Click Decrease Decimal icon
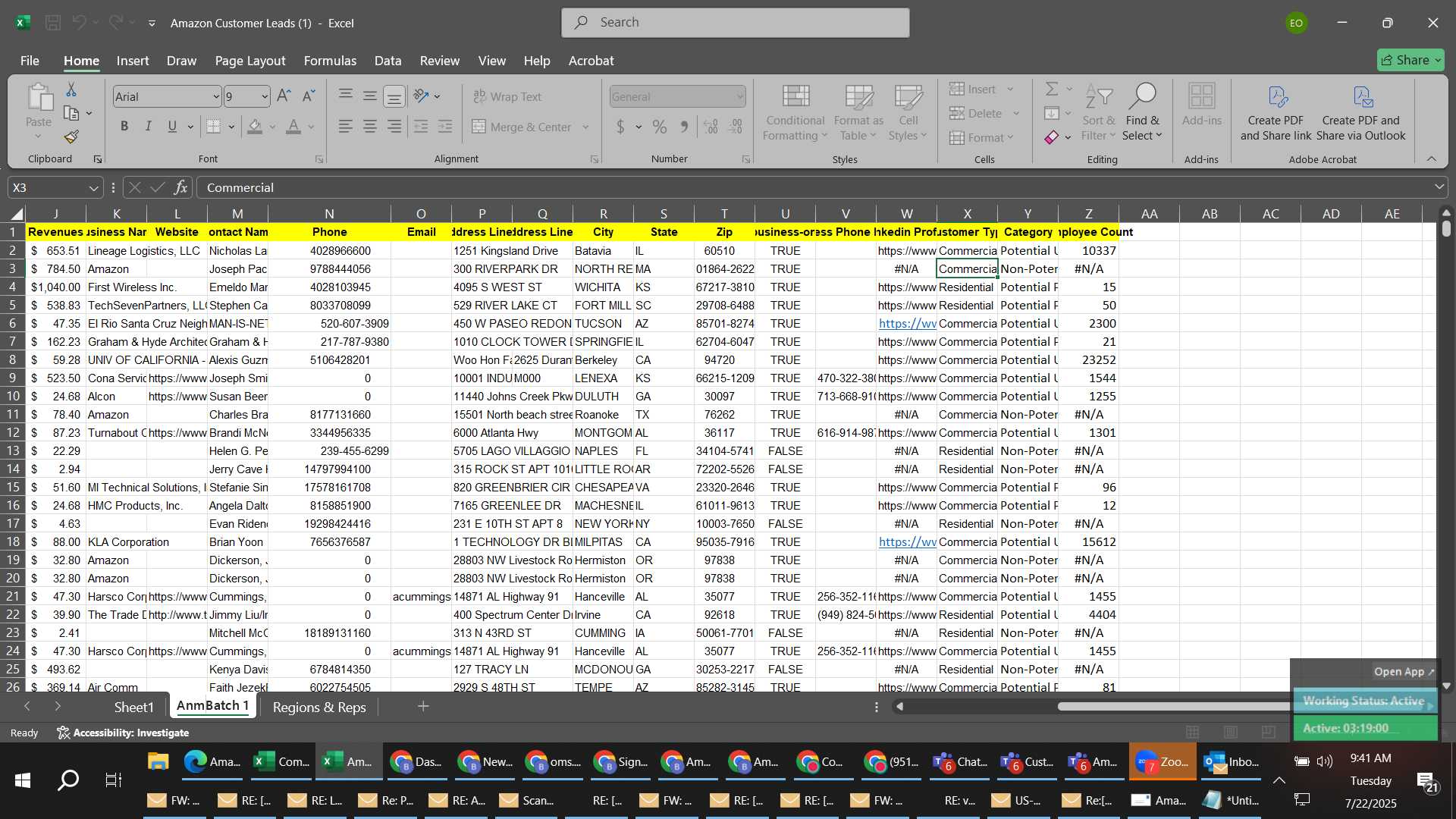 point(736,127)
